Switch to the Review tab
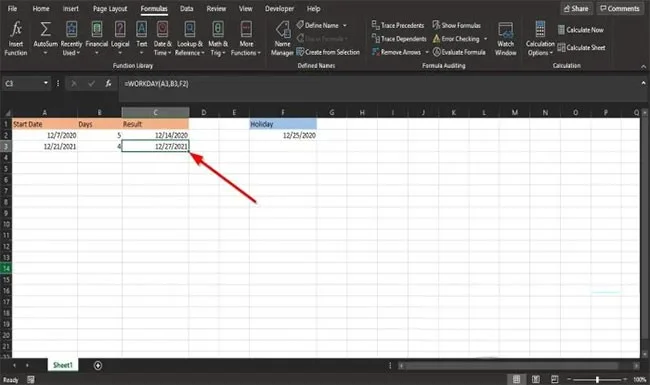 216,8
